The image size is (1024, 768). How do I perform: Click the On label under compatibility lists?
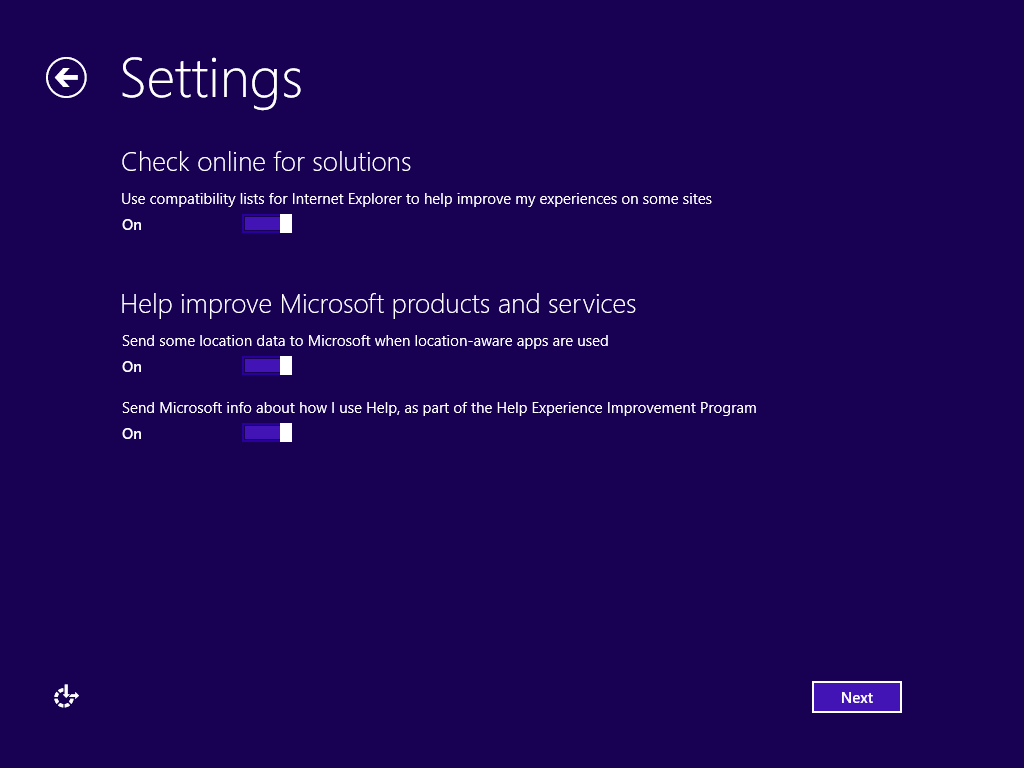point(132,225)
